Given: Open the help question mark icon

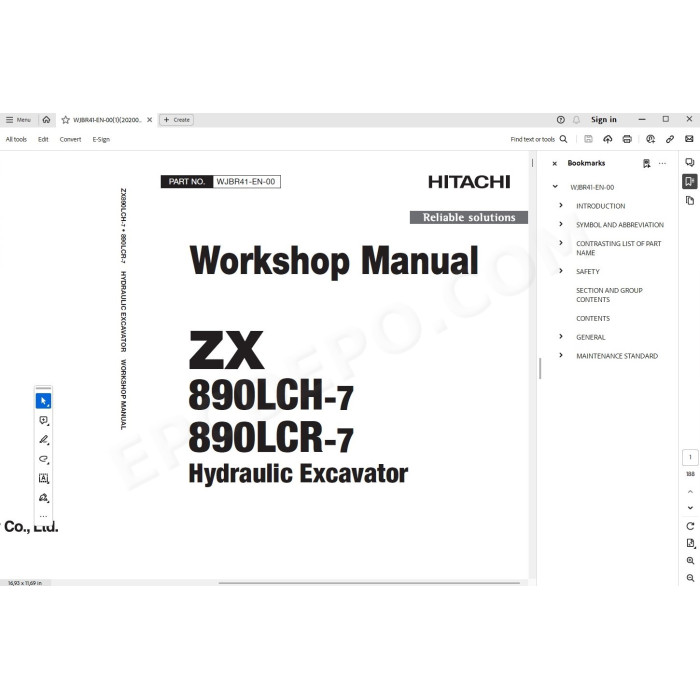Looking at the screenshot, I should (x=561, y=120).
